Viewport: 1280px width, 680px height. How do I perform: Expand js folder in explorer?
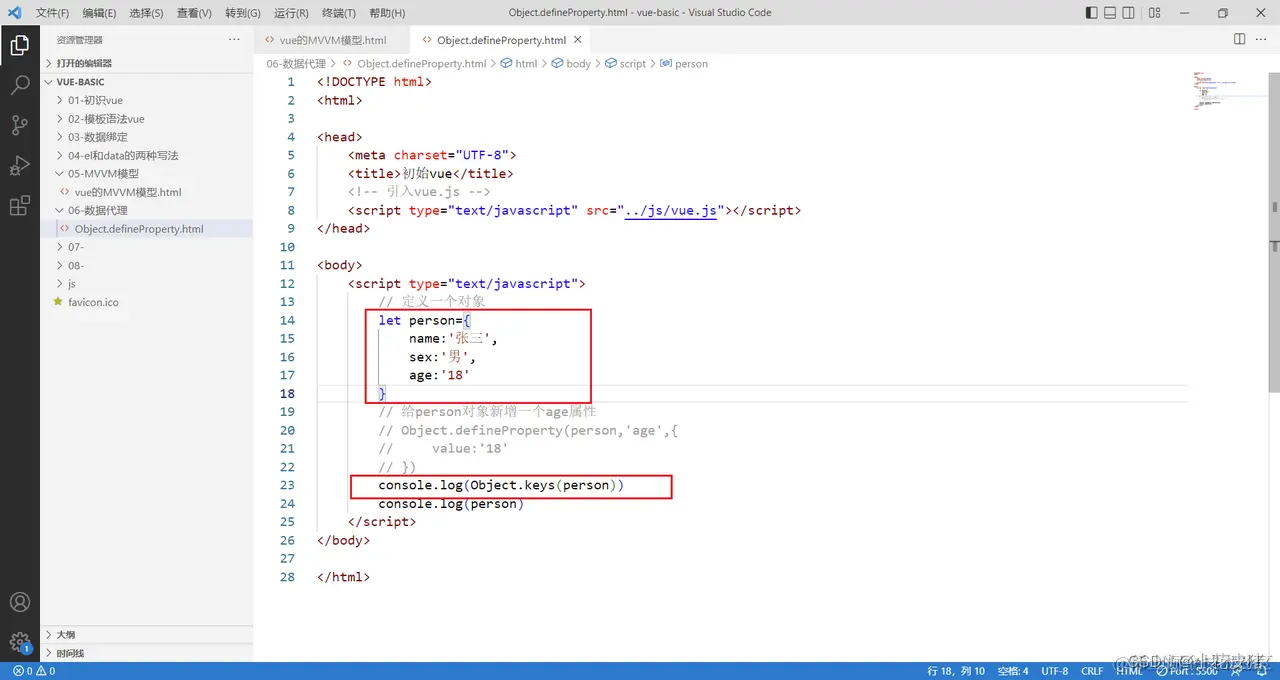pos(147,283)
